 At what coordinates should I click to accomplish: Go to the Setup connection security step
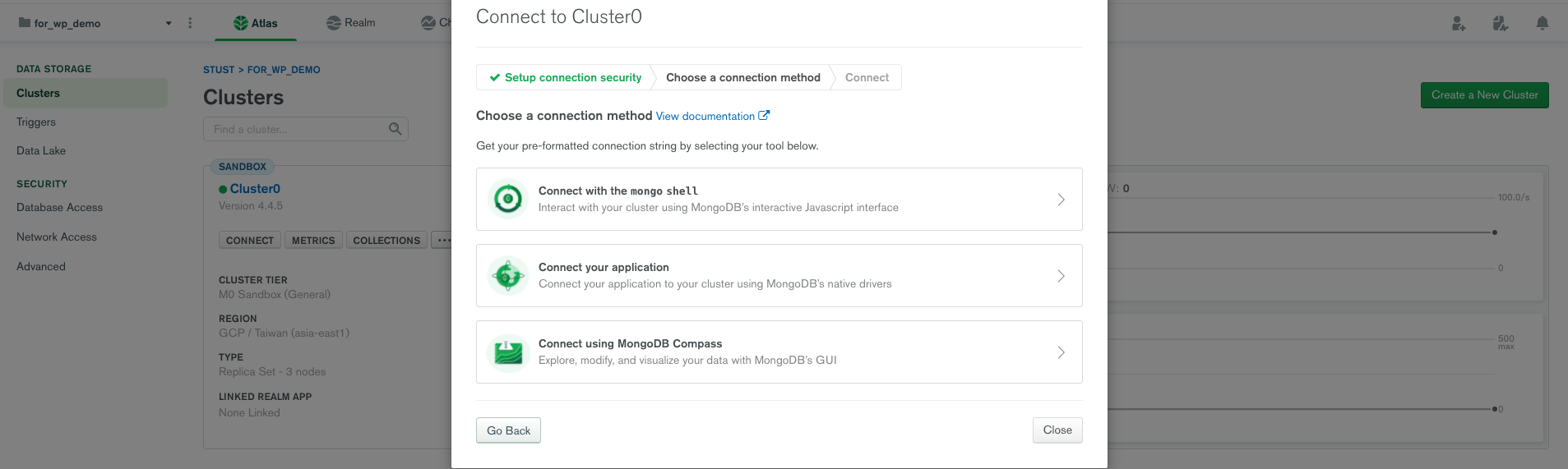(566, 77)
